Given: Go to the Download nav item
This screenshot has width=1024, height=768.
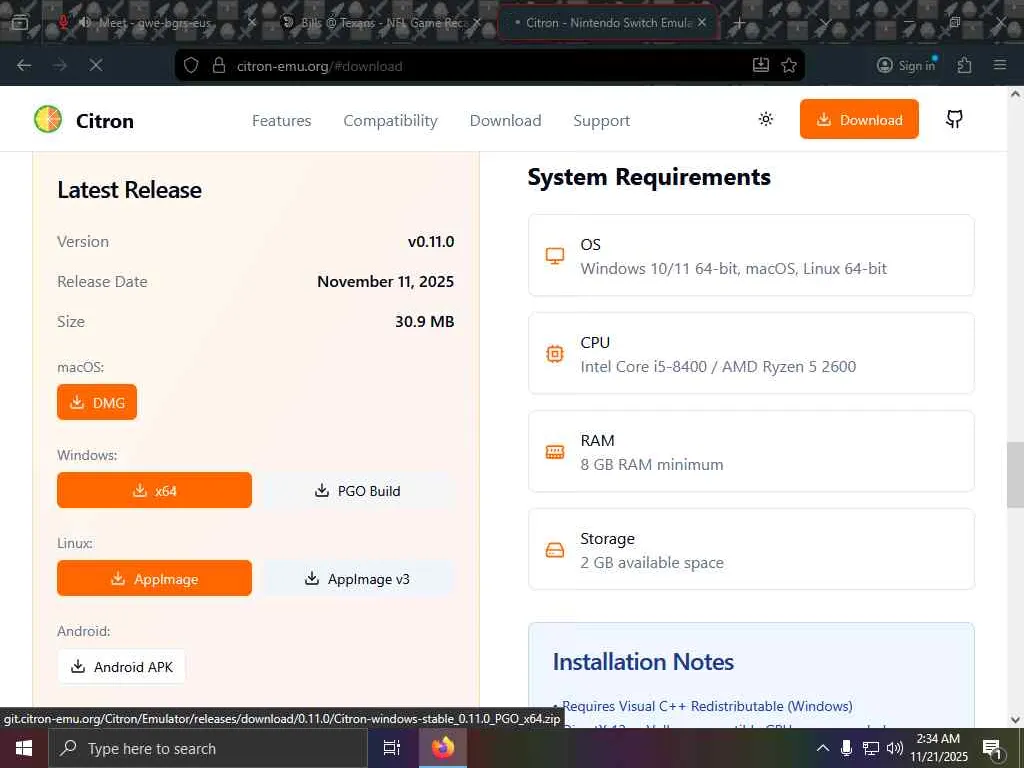Looking at the screenshot, I should click(x=505, y=121).
